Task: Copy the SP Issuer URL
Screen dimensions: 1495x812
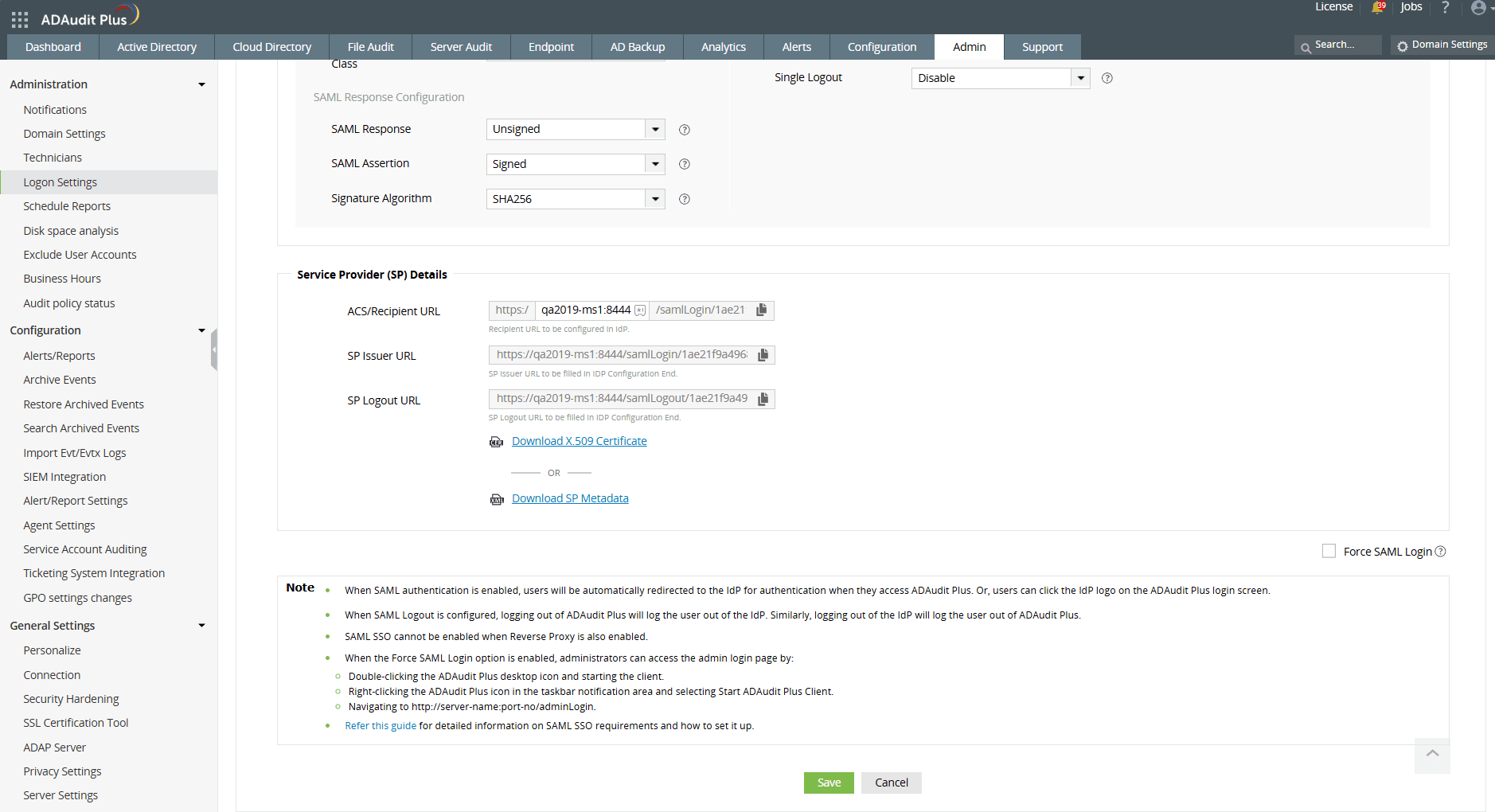Action: [x=763, y=354]
